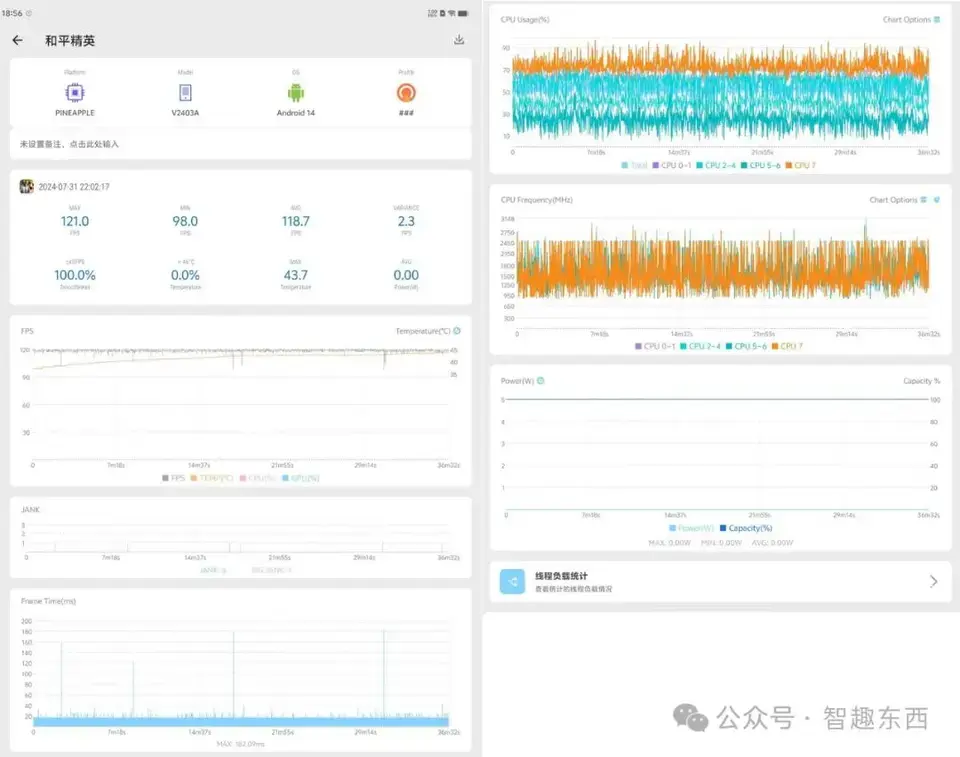Tap inside the FPS line chart
960x757 pixels.
[241, 404]
